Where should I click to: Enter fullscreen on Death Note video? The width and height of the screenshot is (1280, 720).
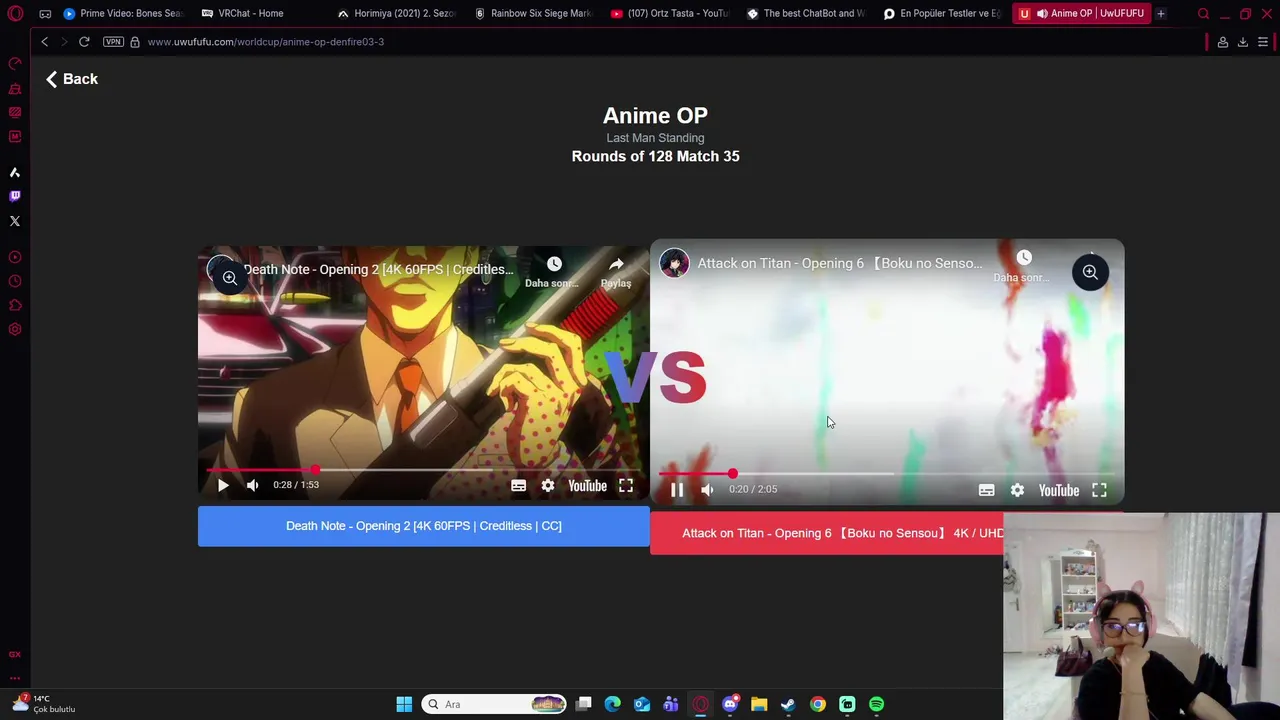pyautogui.click(x=626, y=485)
